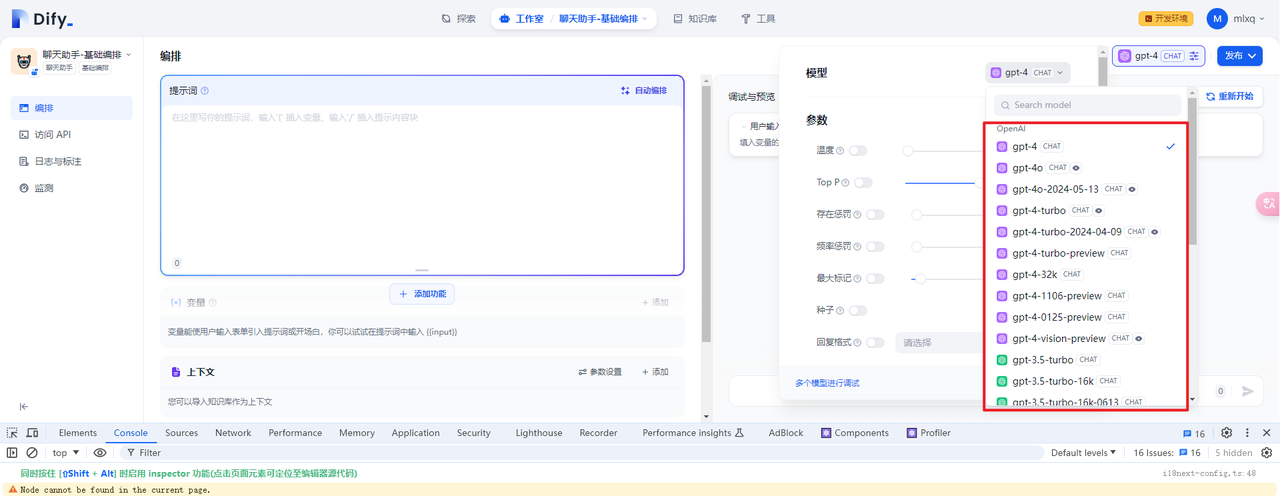Open the 请选择 reply format dropdown
1280x502 pixels.
point(940,343)
